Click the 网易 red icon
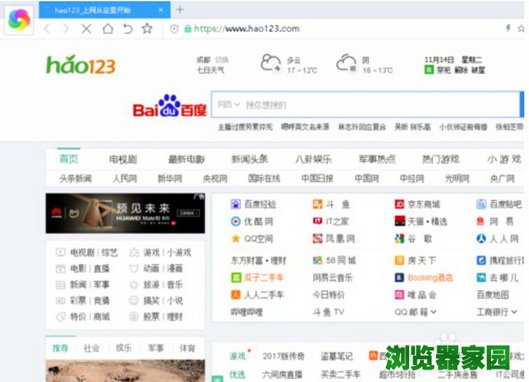 [x=481, y=221]
